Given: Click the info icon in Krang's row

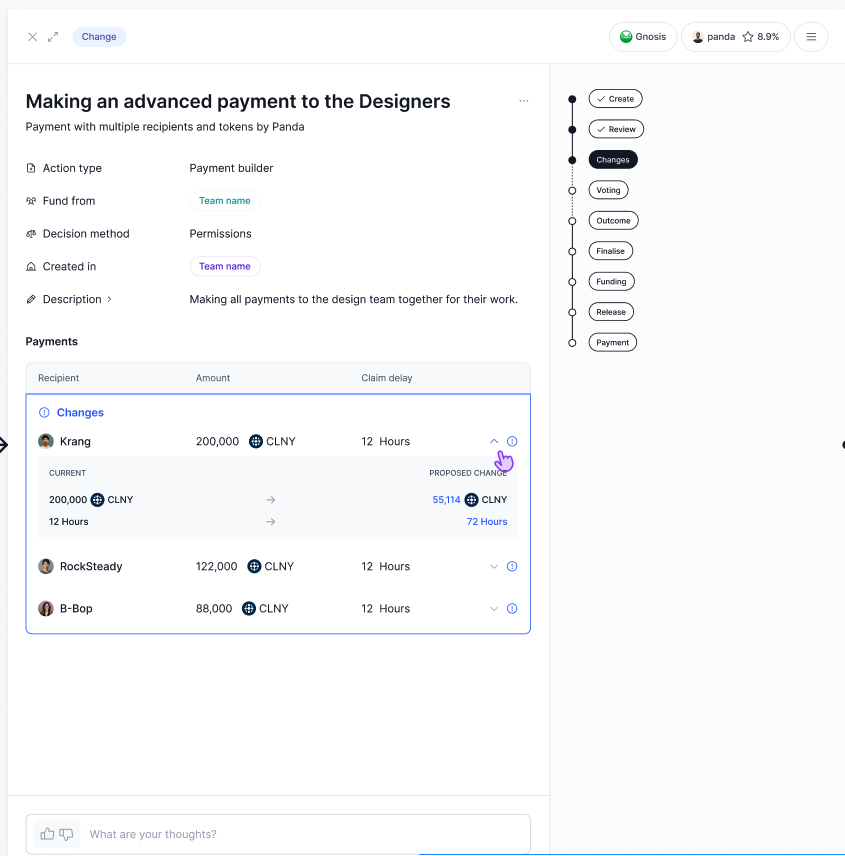Looking at the screenshot, I should tap(512, 441).
